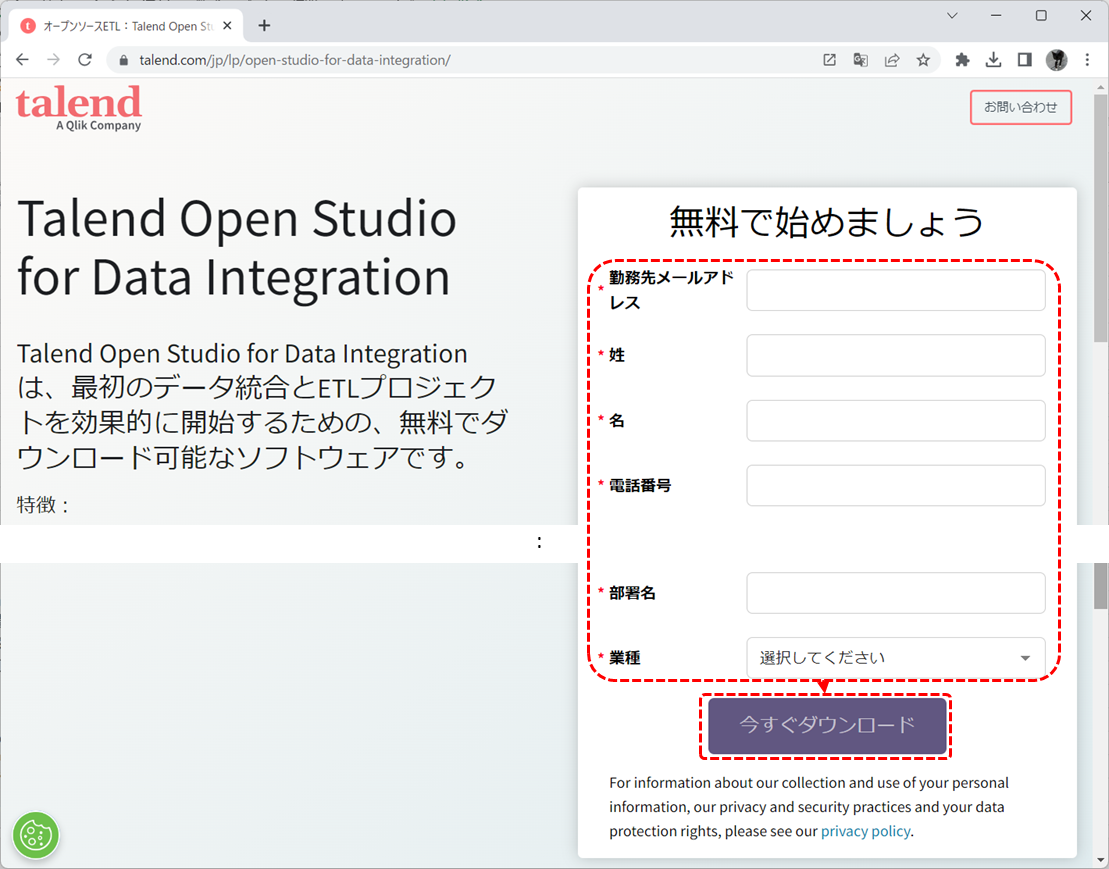Click the tab search chevron
Viewport: 1109px width, 869px height.
coord(952,16)
